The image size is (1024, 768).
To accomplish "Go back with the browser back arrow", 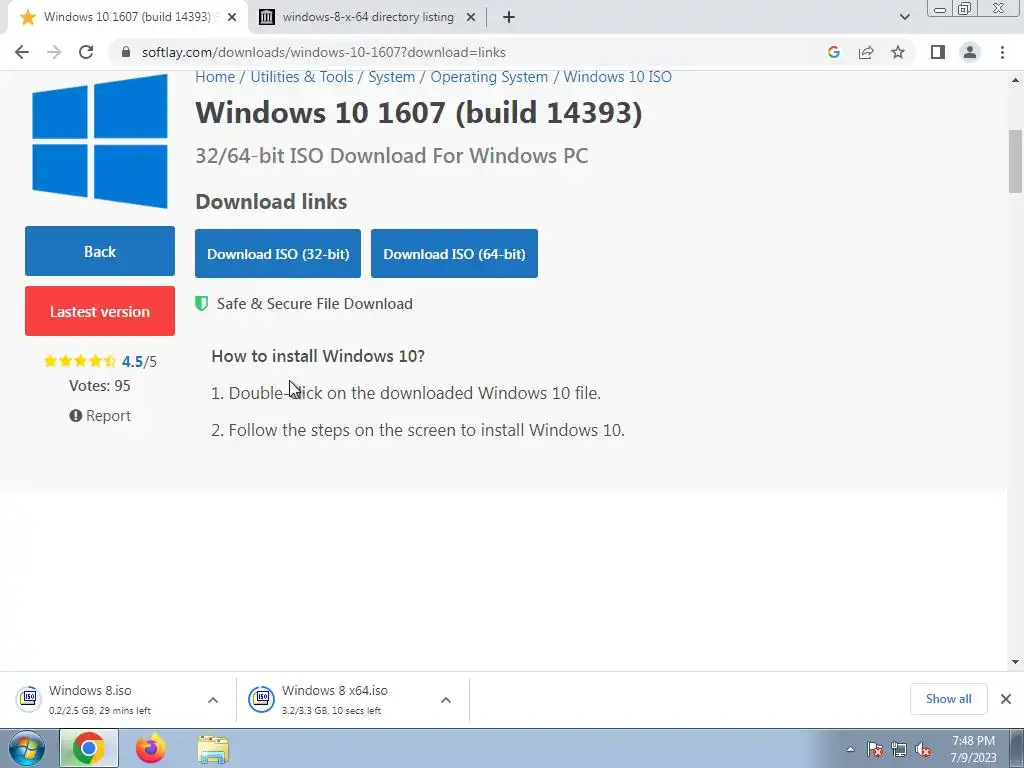I will click(x=22, y=52).
